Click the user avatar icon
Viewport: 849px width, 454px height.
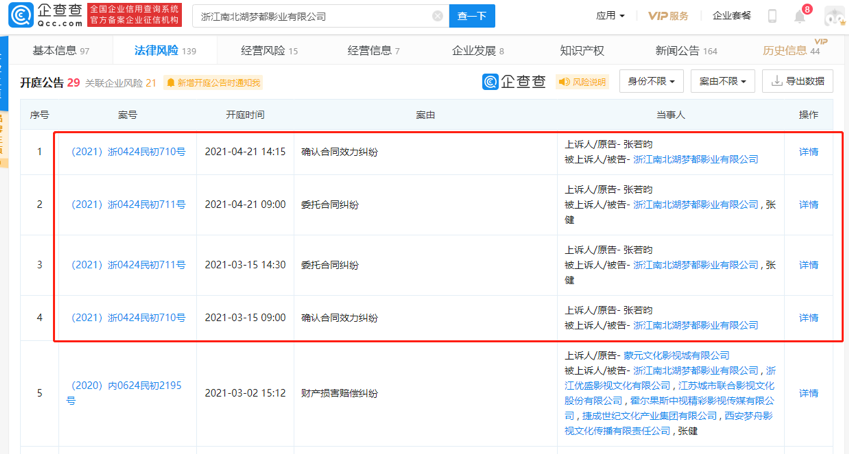point(831,17)
